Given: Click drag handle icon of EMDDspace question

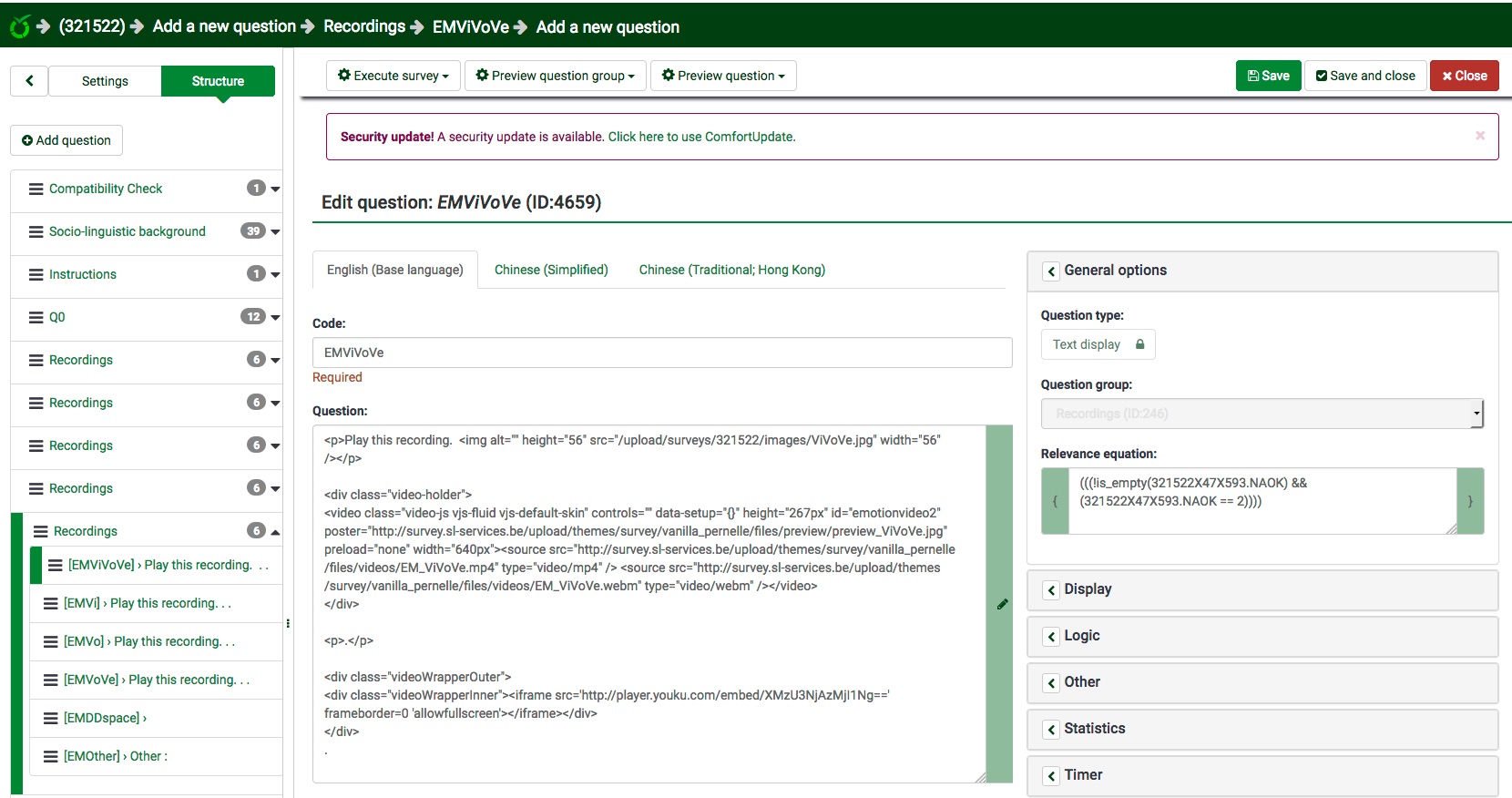Looking at the screenshot, I should [51, 718].
